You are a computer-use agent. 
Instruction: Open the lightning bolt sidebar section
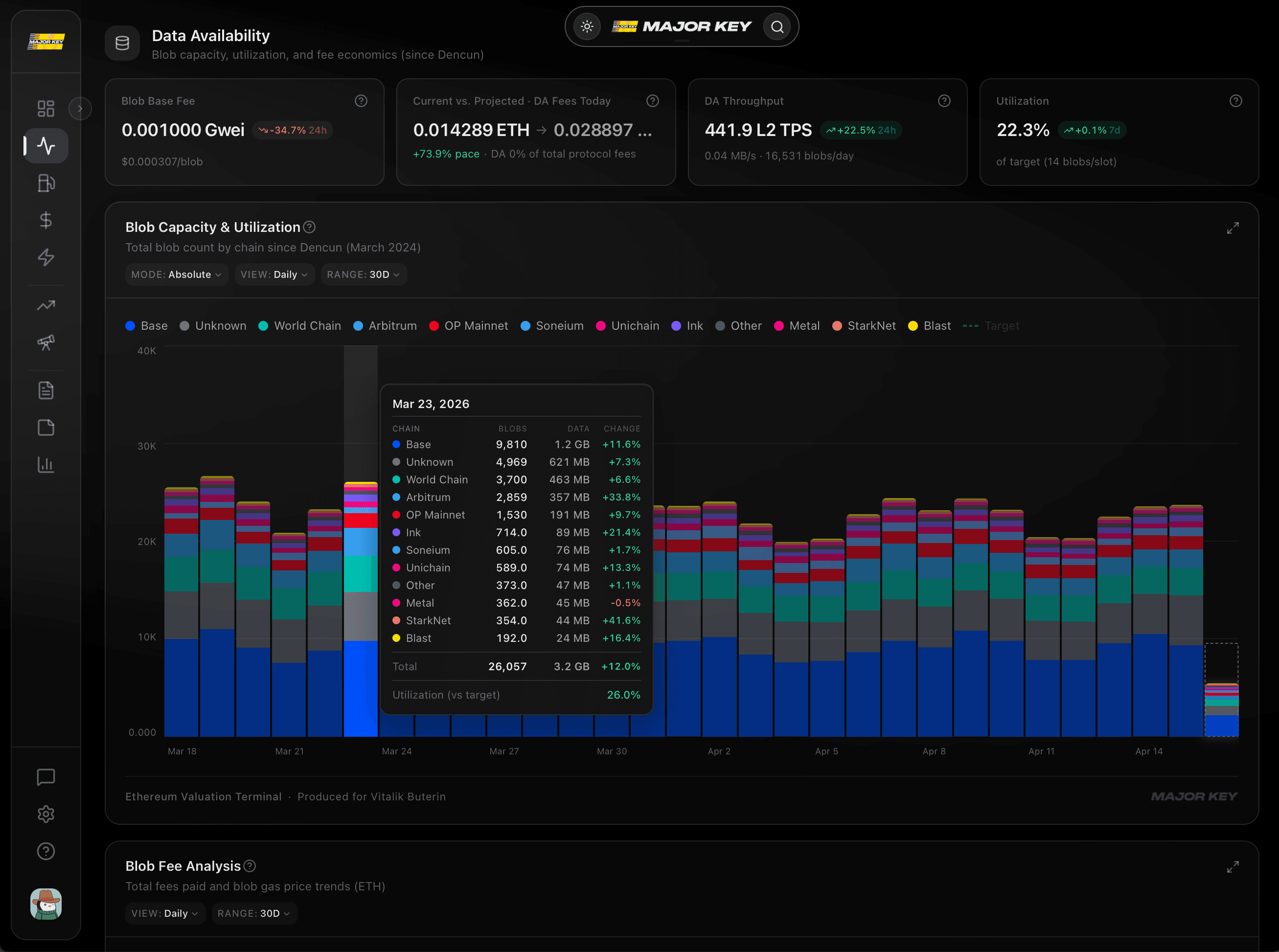(46, 257)
